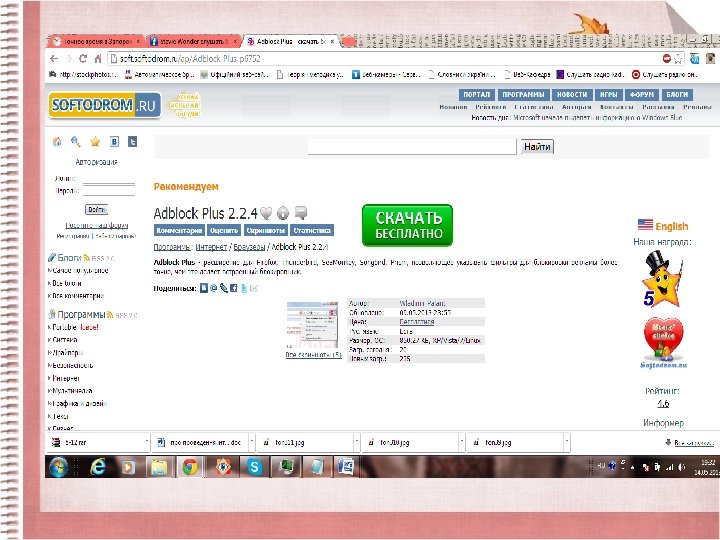Open dropdown arrow of the .doc download item
720x540 pixels.
point(252,442)
